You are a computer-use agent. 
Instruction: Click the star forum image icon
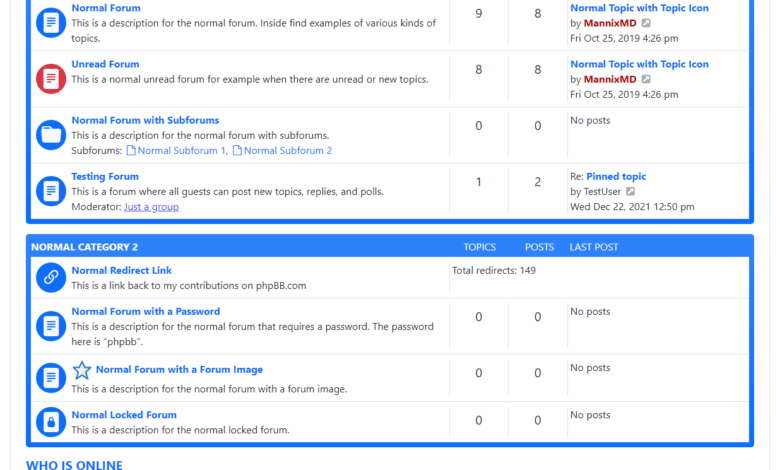click(82, 370)
